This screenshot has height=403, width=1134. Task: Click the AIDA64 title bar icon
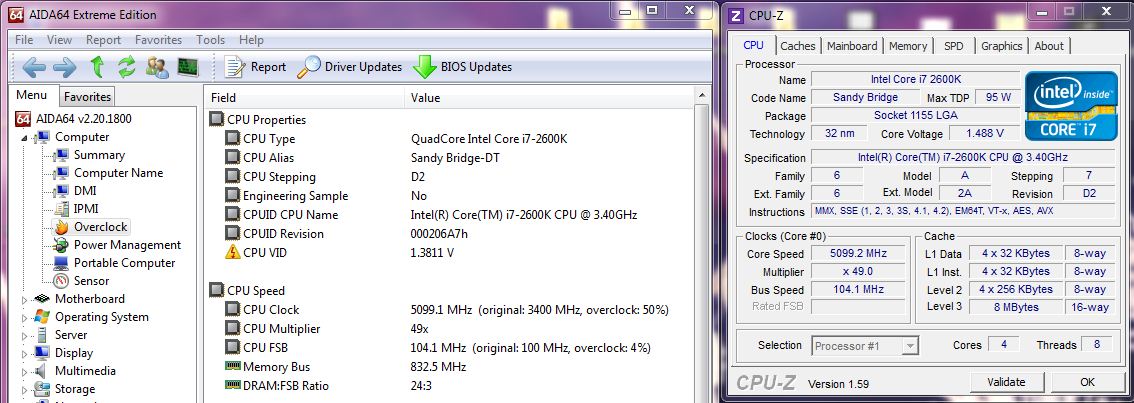coord(15,14)
